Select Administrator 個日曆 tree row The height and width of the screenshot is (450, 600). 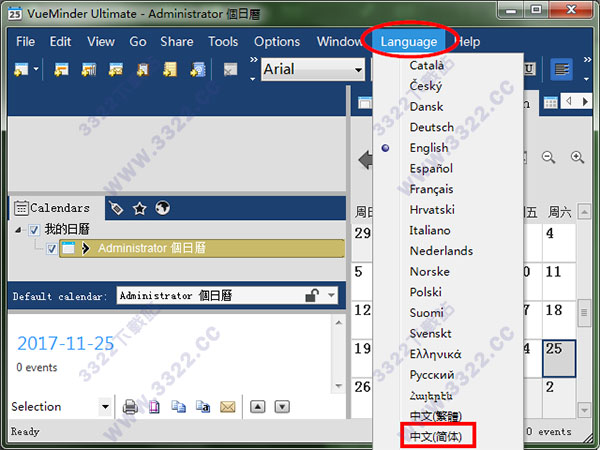(202, 248)
